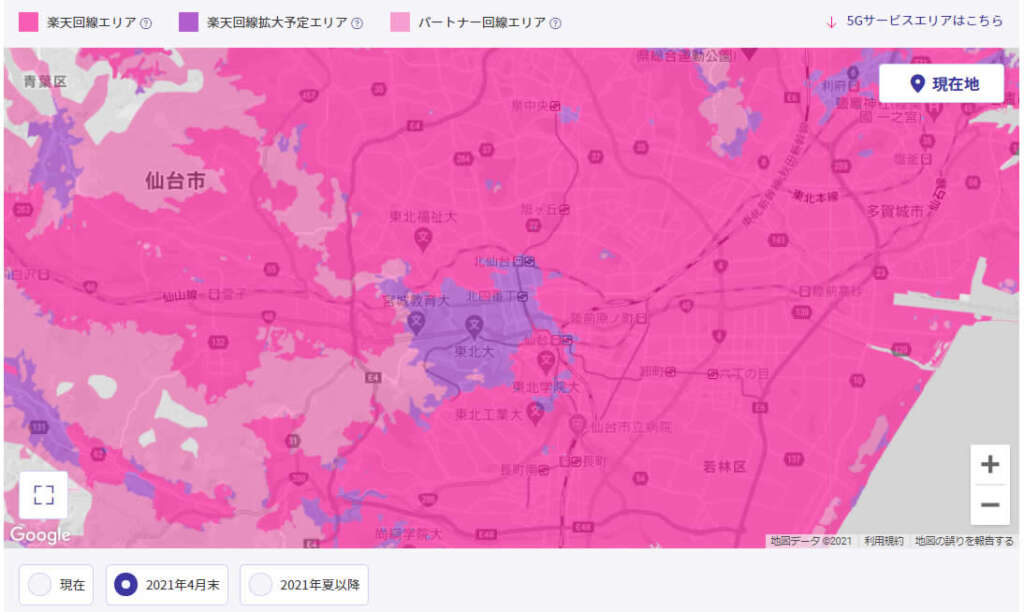Click the Google logo on map

coord(40,534)
